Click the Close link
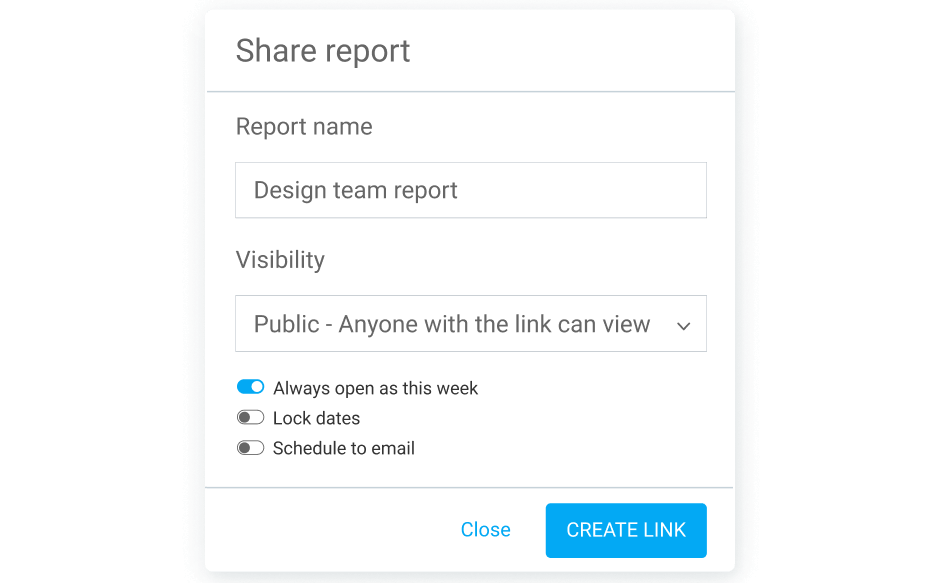The width and height of the screenshot is (940, 583). tap(485, 530)
